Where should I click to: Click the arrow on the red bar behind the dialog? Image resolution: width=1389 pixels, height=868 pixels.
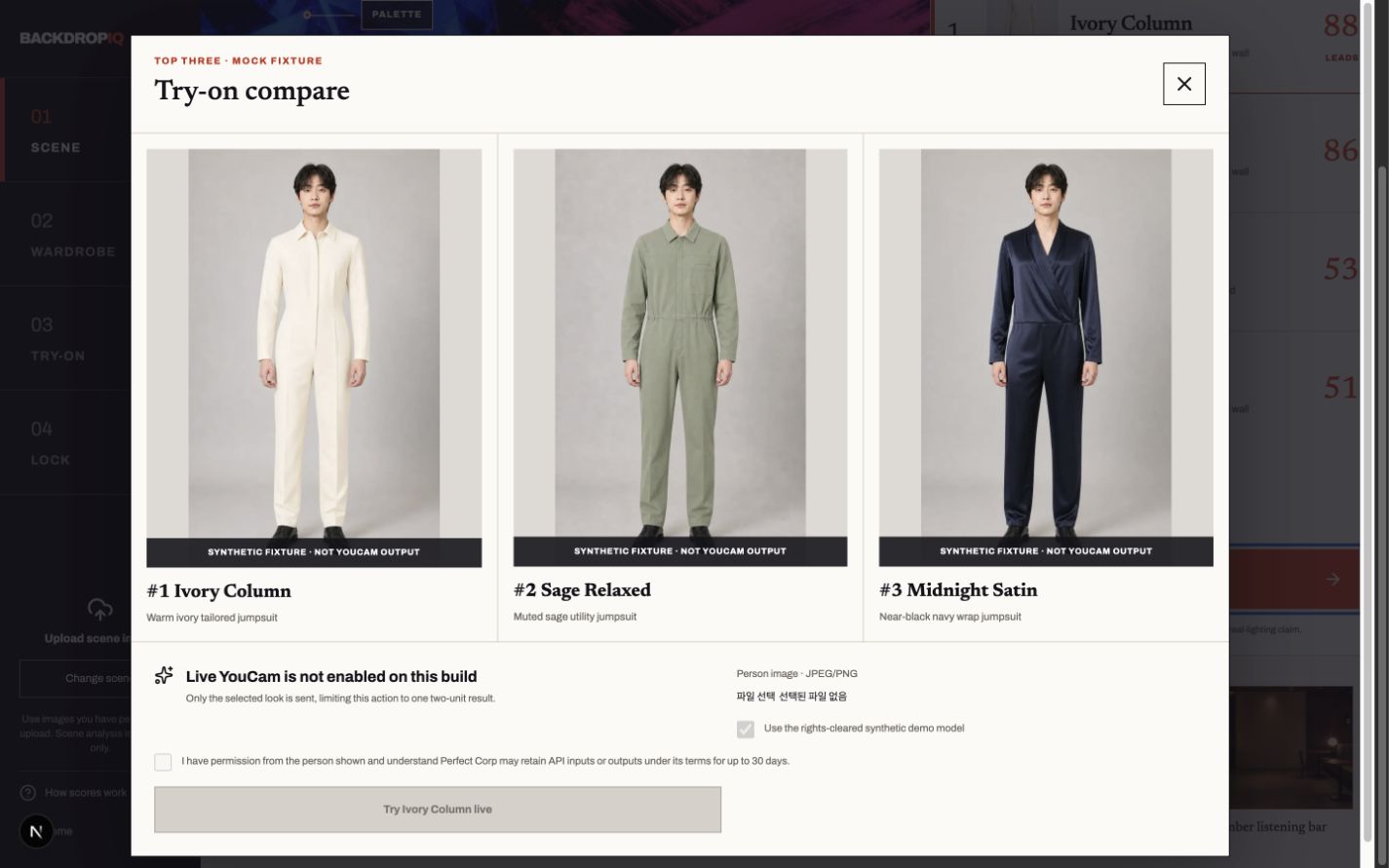tap(1332, 580)
